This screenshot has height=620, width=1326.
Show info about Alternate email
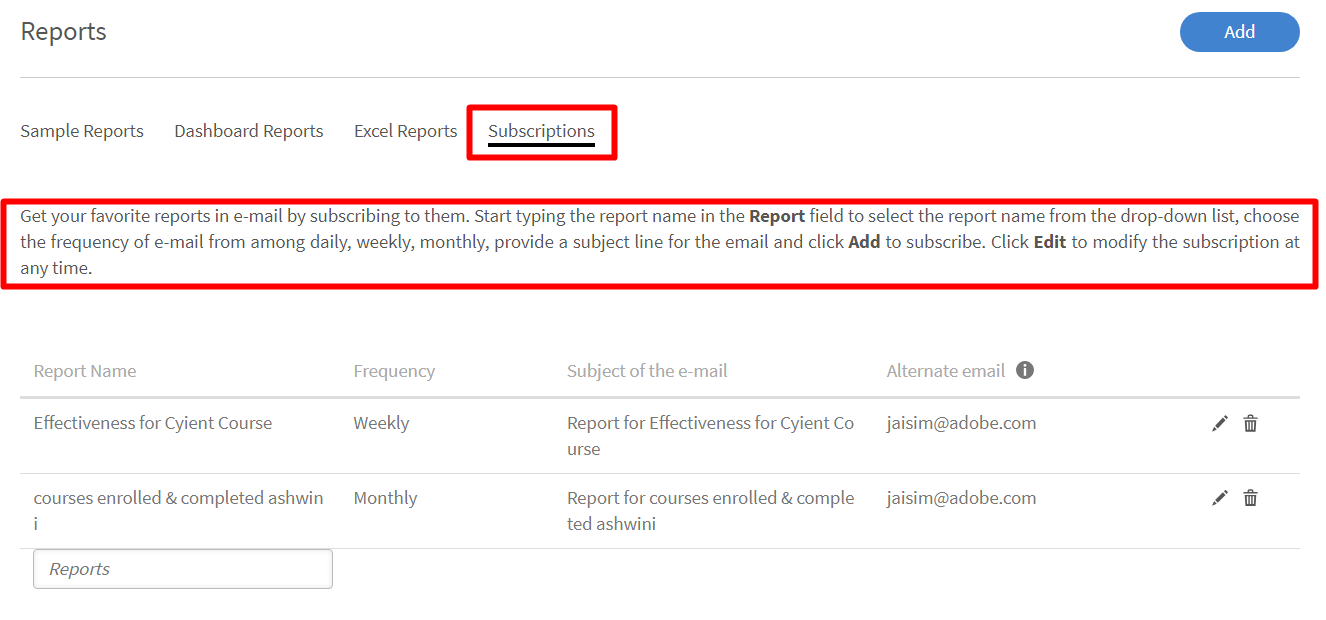coord(1024,371)
